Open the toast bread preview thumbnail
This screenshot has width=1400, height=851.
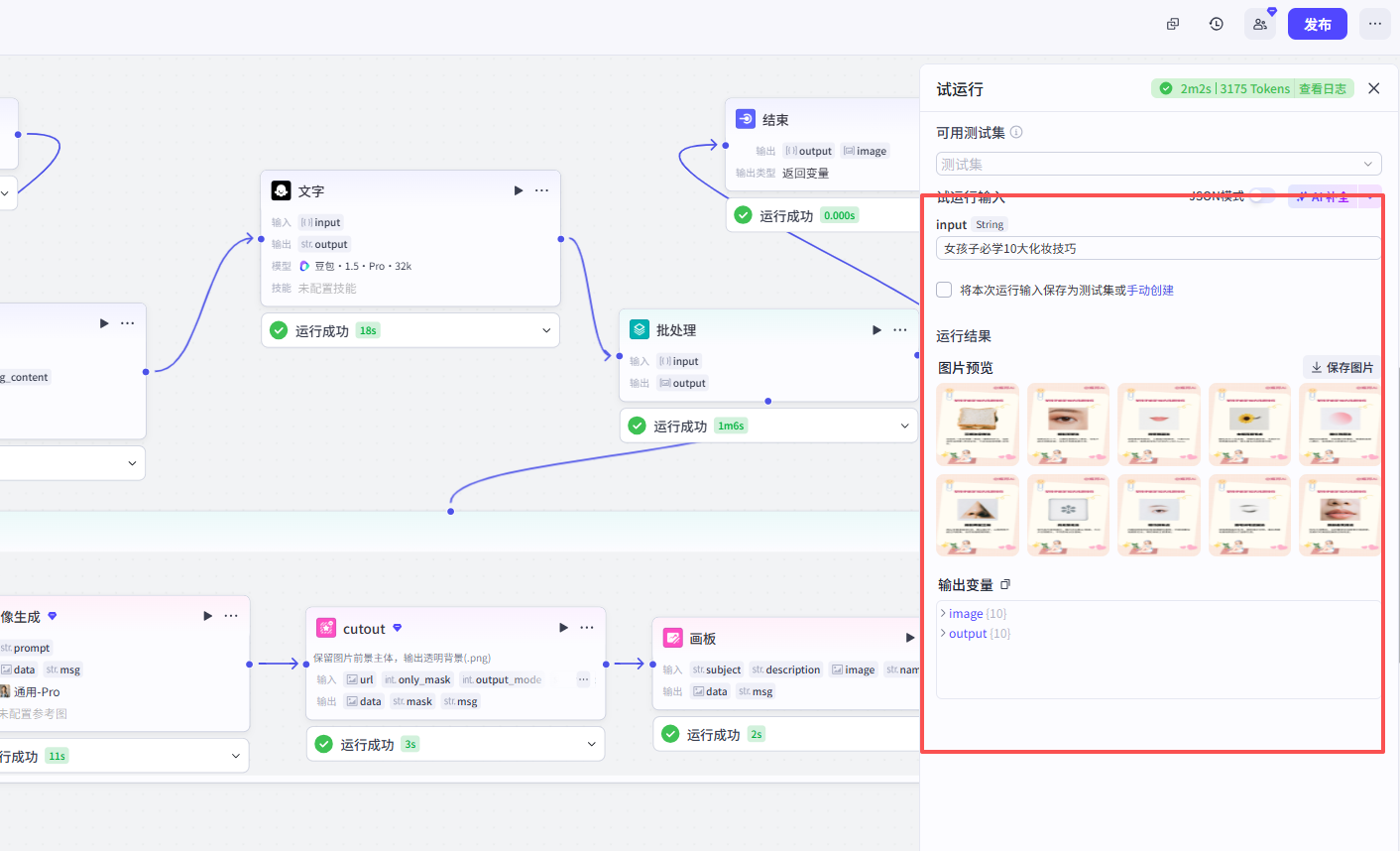[x=978, y=425]
